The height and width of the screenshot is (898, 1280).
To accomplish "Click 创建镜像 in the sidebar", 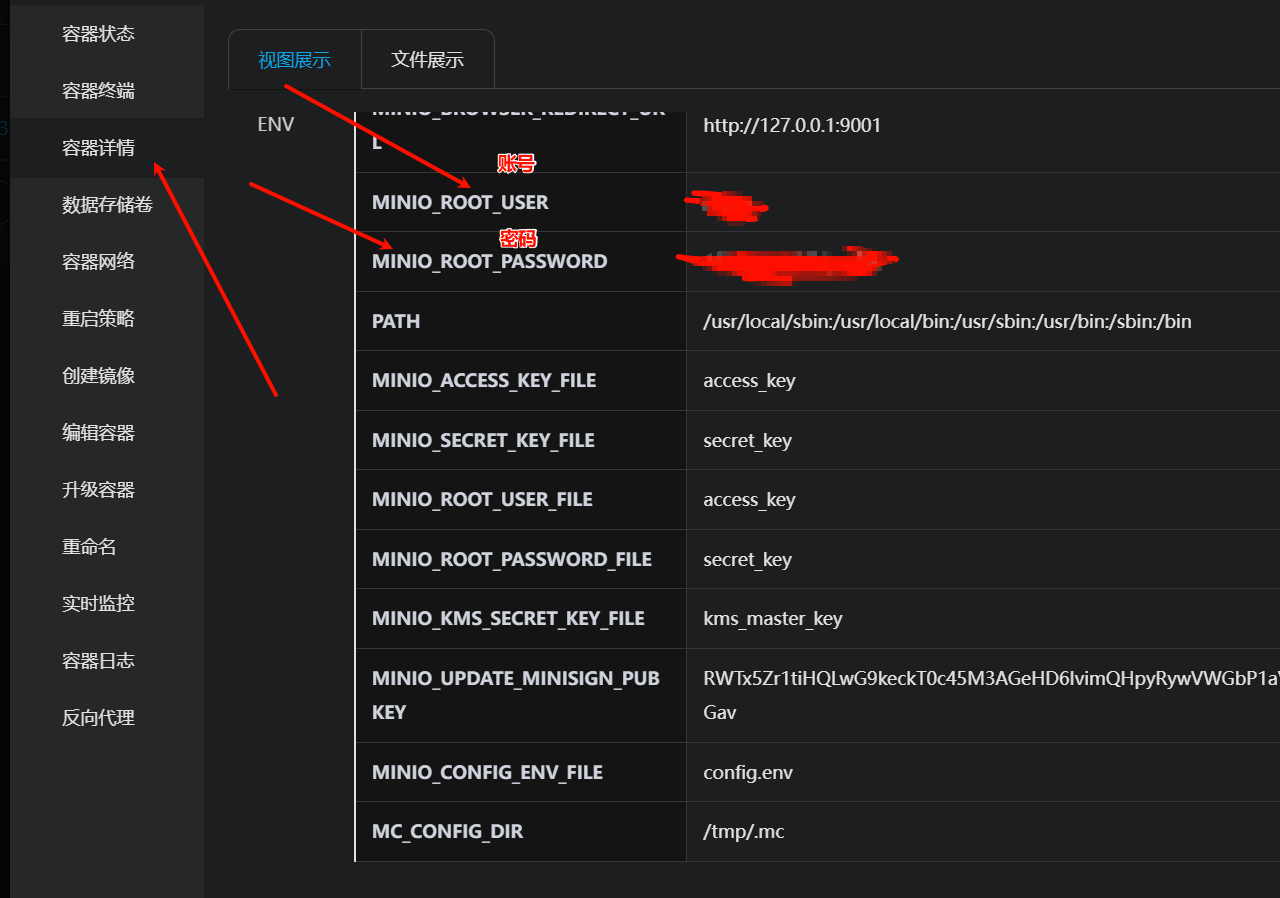I will (98, 376).
